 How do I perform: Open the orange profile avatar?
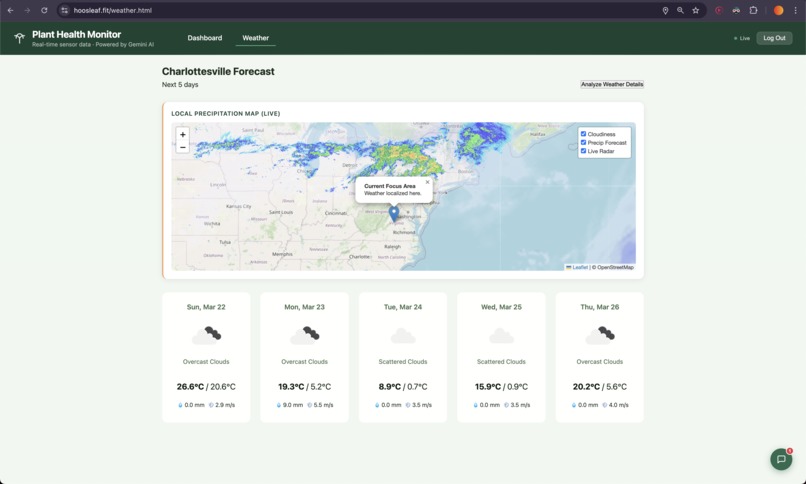click(x=778, y=10)
